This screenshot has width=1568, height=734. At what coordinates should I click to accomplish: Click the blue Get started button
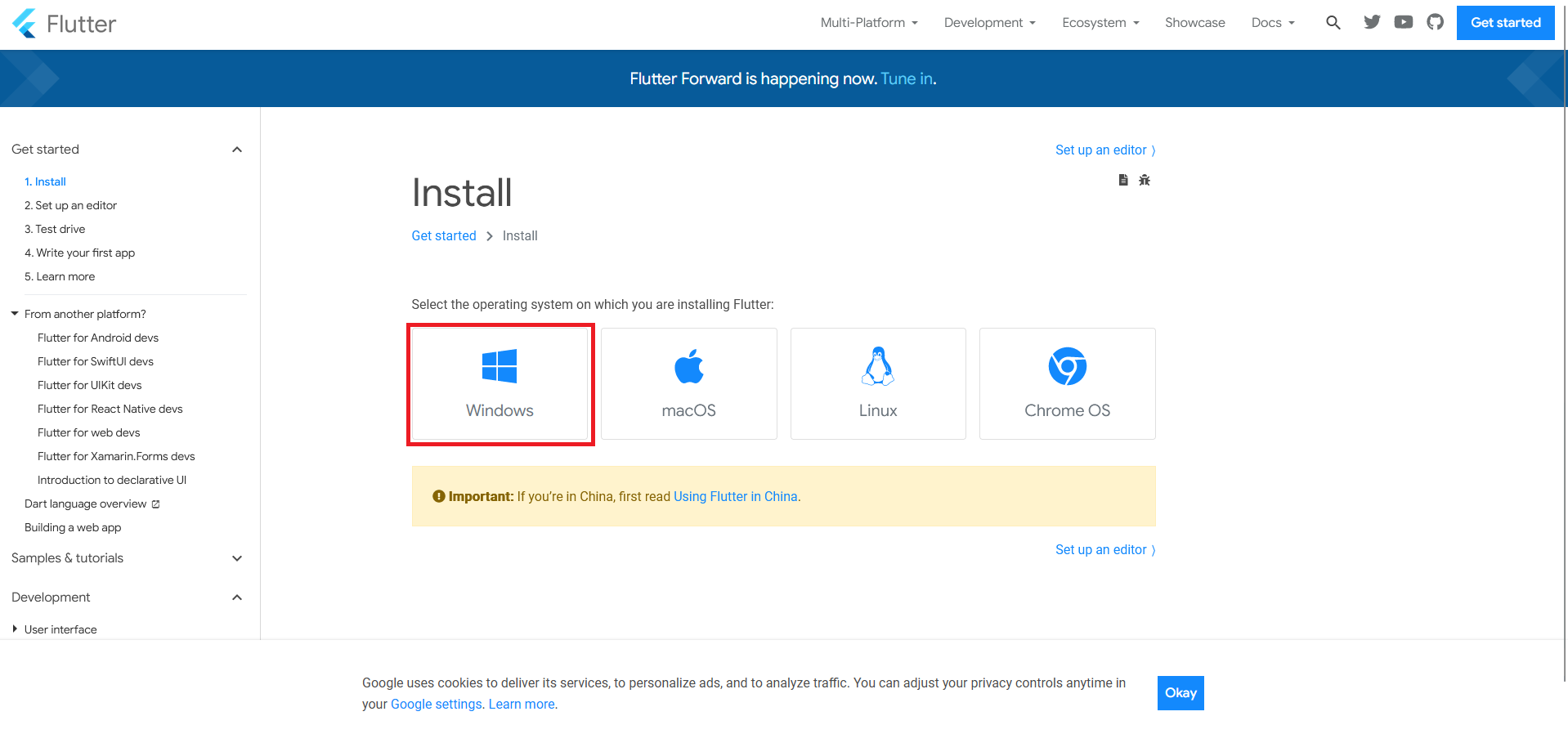(x=1505, y=23)
